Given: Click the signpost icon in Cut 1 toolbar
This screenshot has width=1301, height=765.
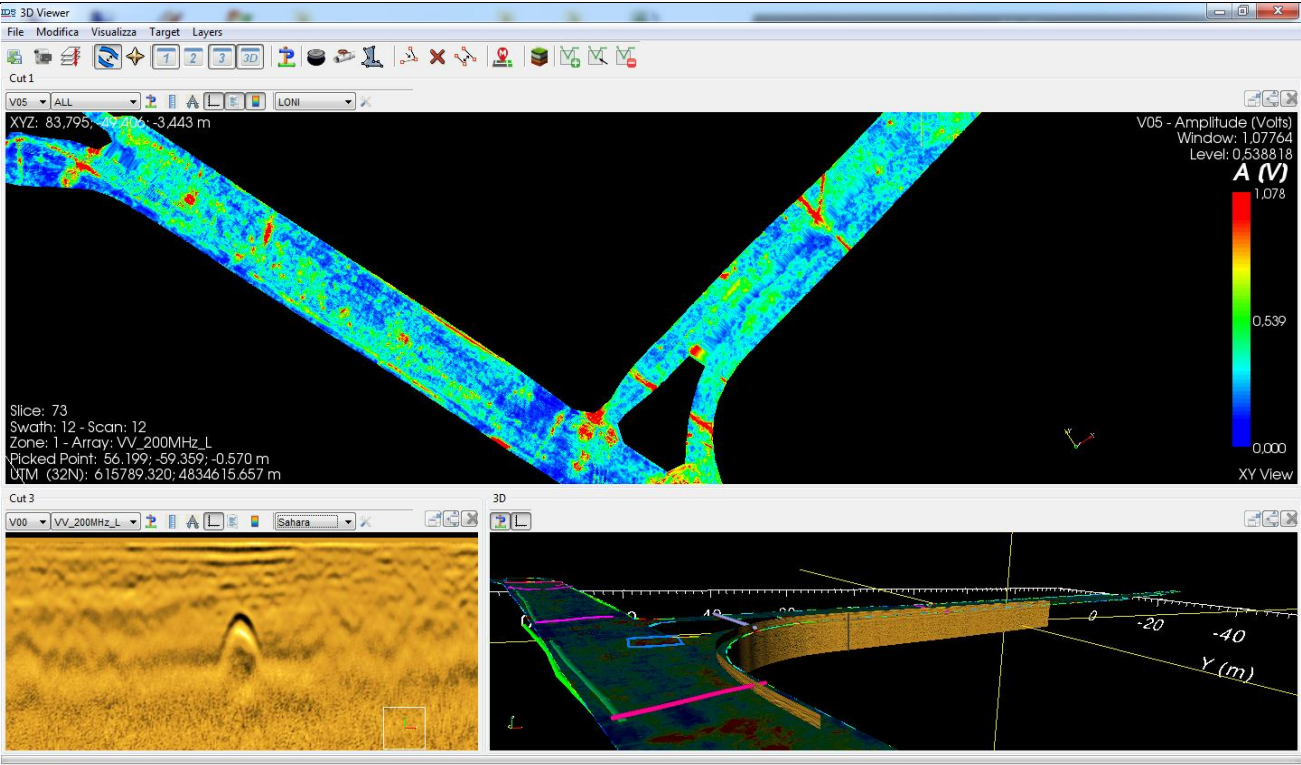Looking at the screenshot, I should pos(151,102).
